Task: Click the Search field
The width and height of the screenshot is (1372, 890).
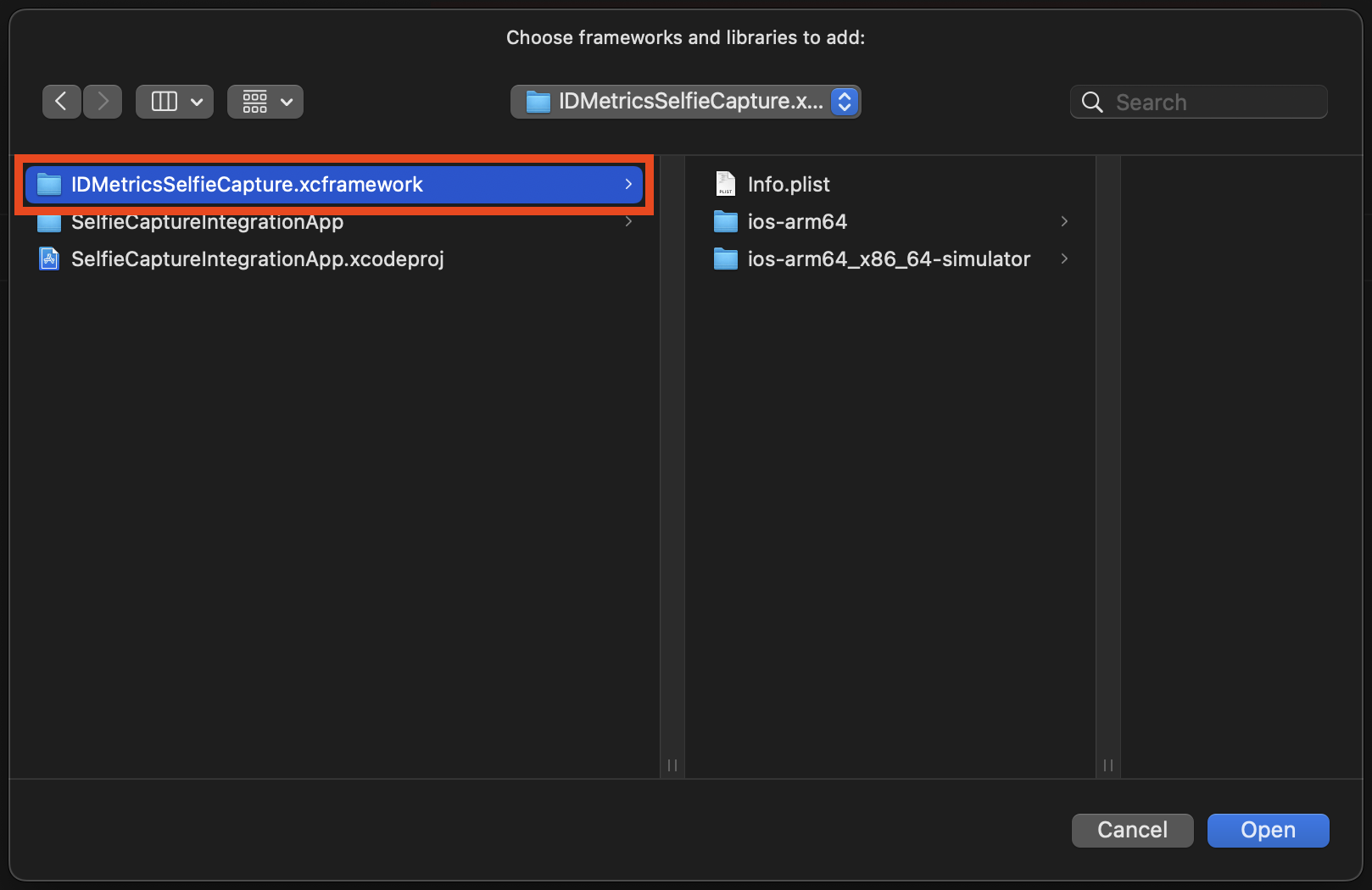Action: click(x=1199, y=102)
